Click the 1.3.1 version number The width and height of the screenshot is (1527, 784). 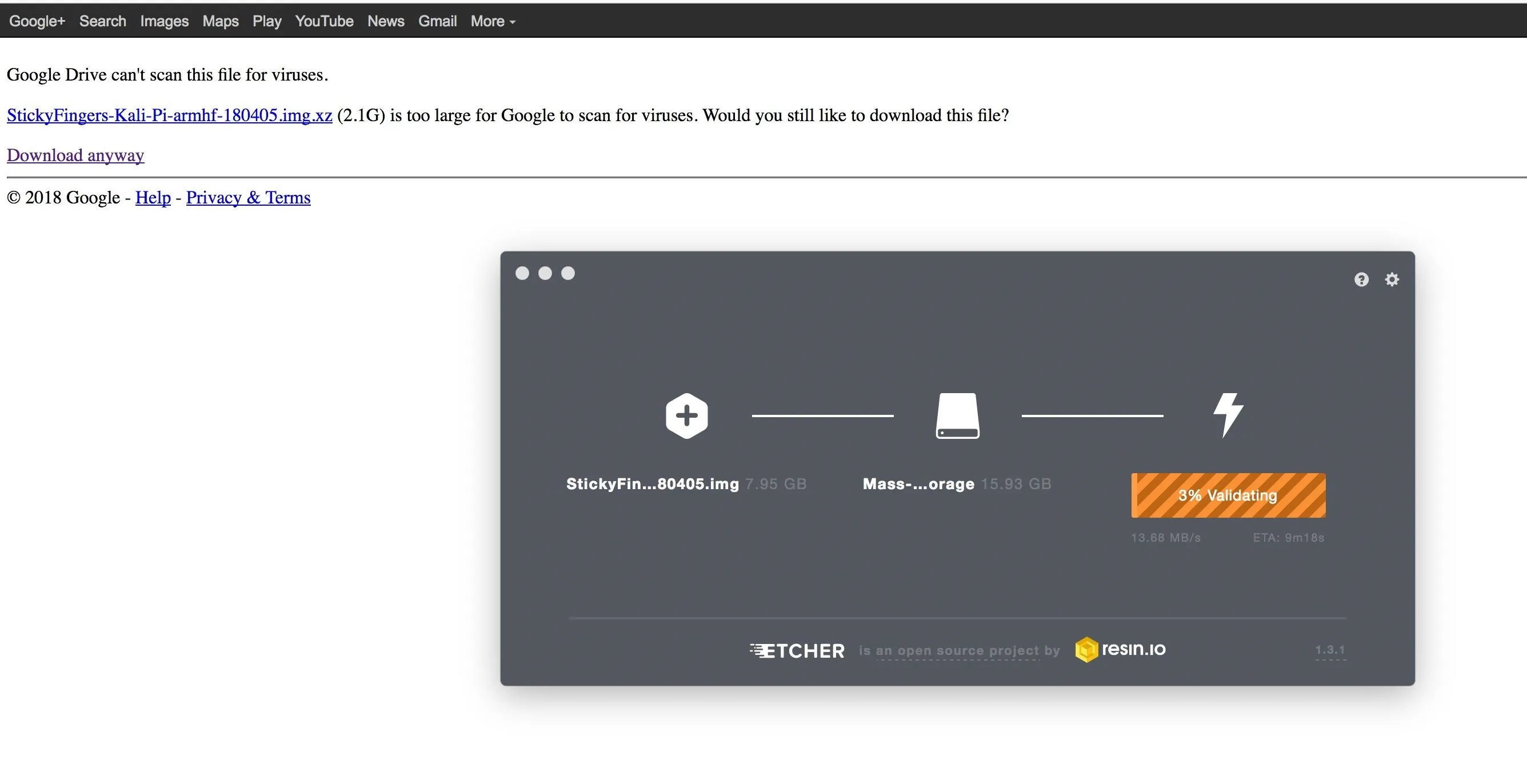(1330, 650)
